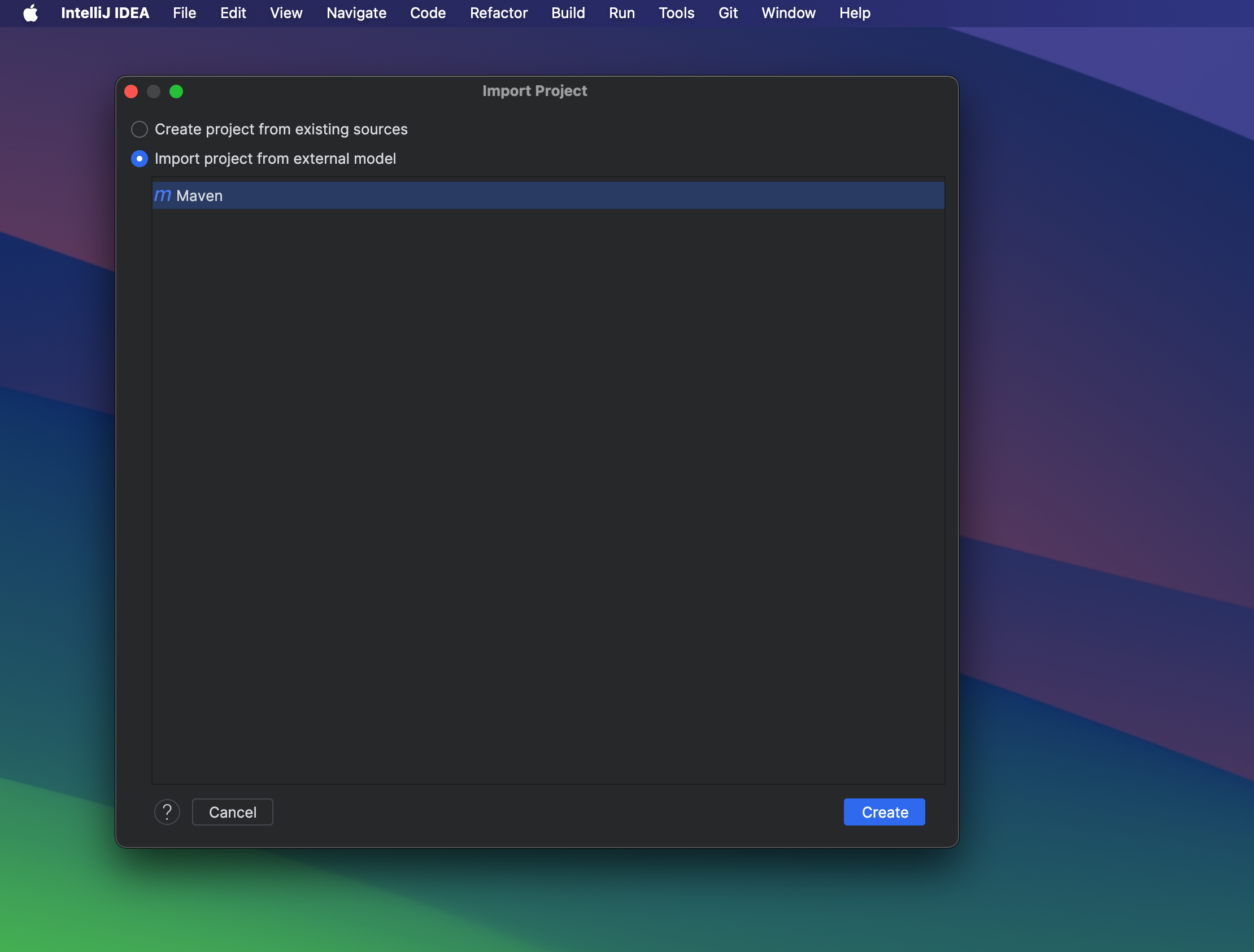This screenshot has width=1254, height=952.
Task: Open the IntelliJ IDEA application menu
Action: (105, 13)
